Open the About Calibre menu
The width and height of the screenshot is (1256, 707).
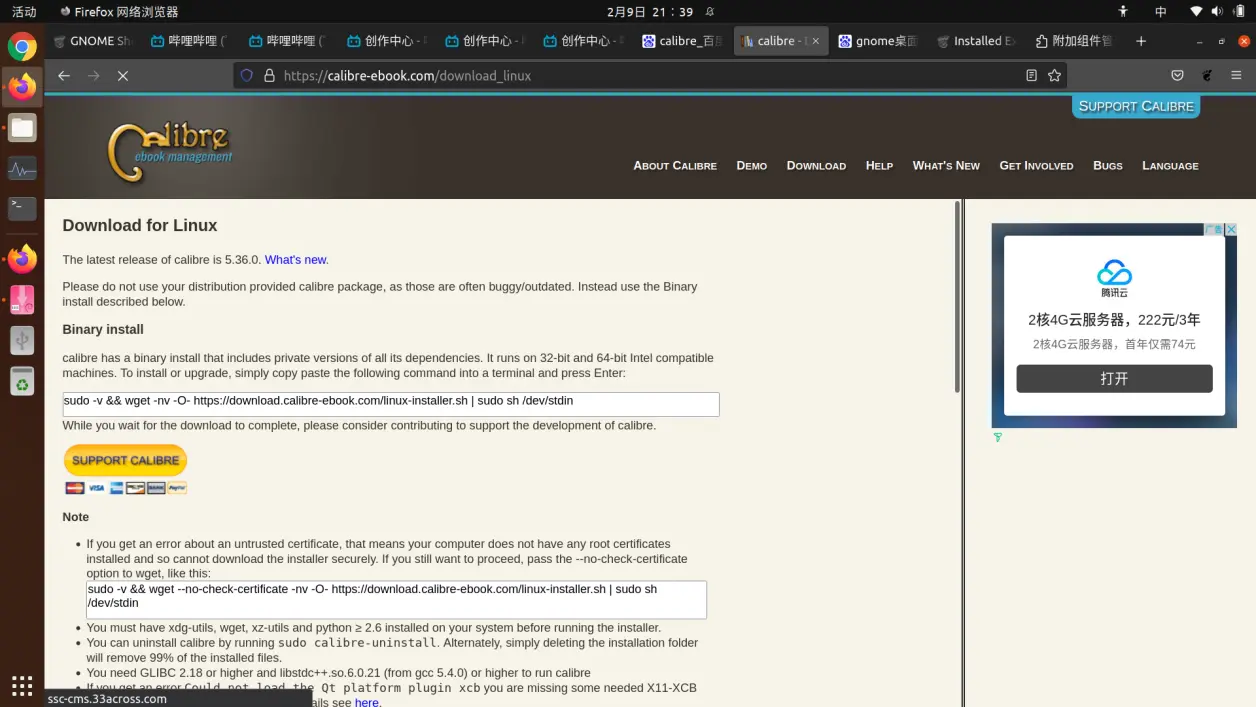pyautogui.click(x=675, y=165)
